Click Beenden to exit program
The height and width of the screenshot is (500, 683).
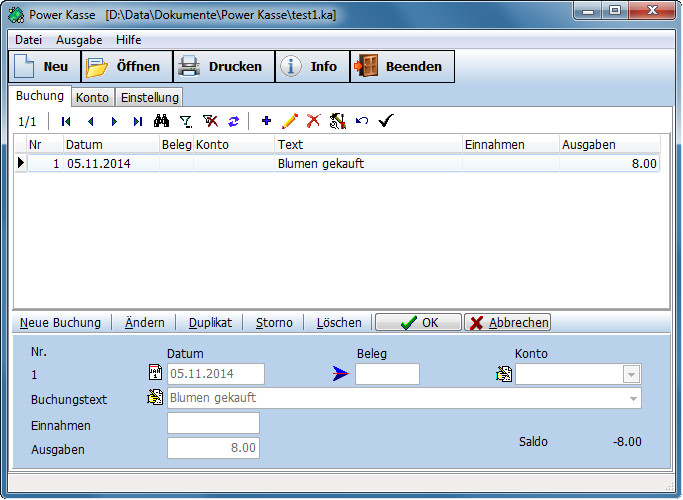pyautogui.click(x=402, y=67)
